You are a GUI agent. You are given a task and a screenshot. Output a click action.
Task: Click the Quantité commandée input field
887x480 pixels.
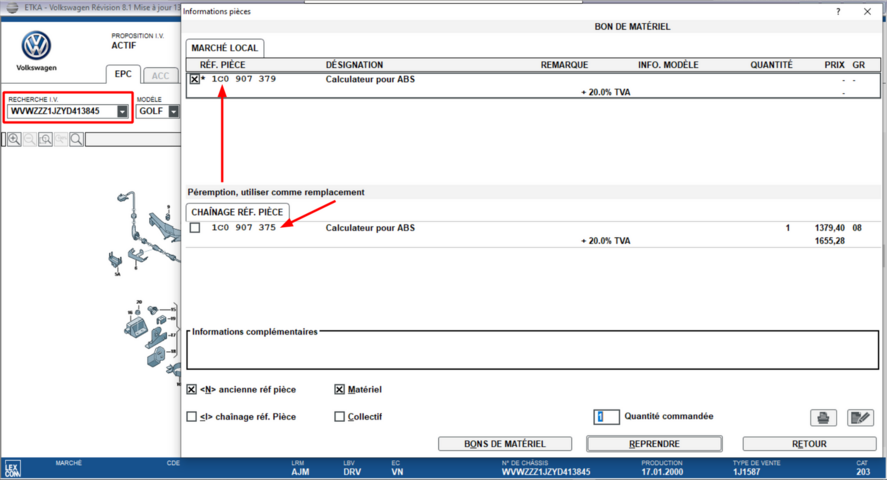point(606,417)
